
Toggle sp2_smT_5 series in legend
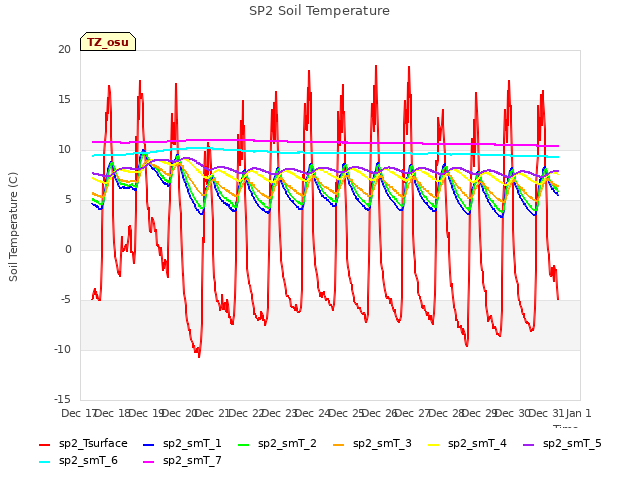click(x=562, y=444)
